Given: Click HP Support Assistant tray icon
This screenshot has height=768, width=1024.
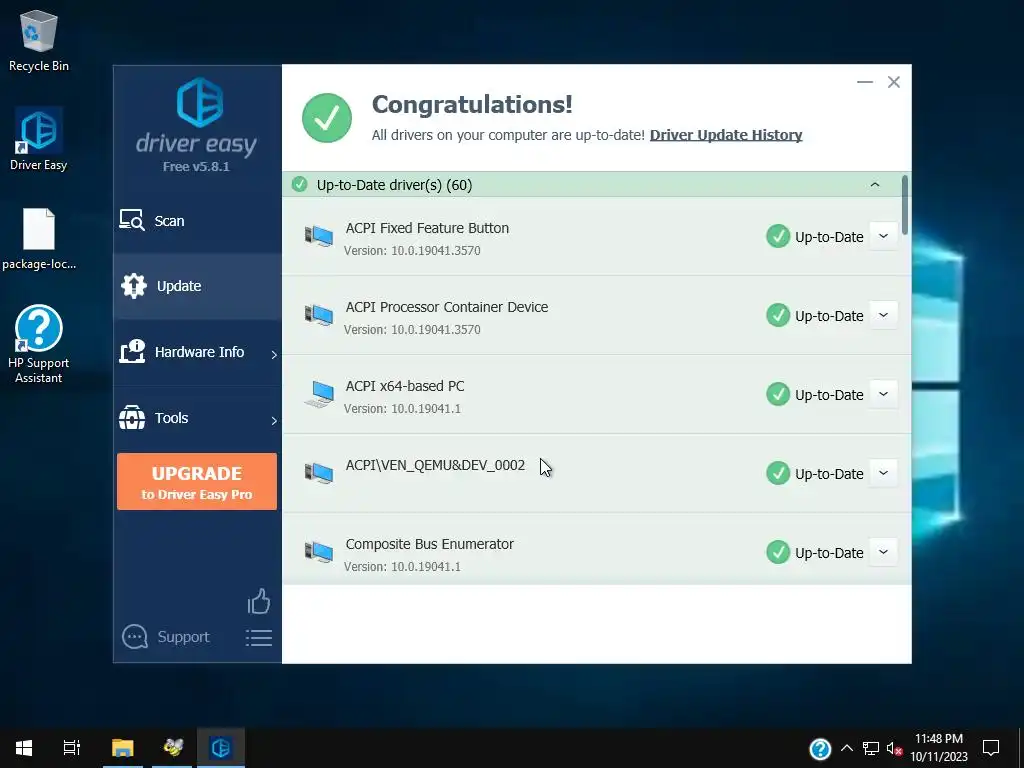Looking at the screenshot, I should click(x=820, y=748).
